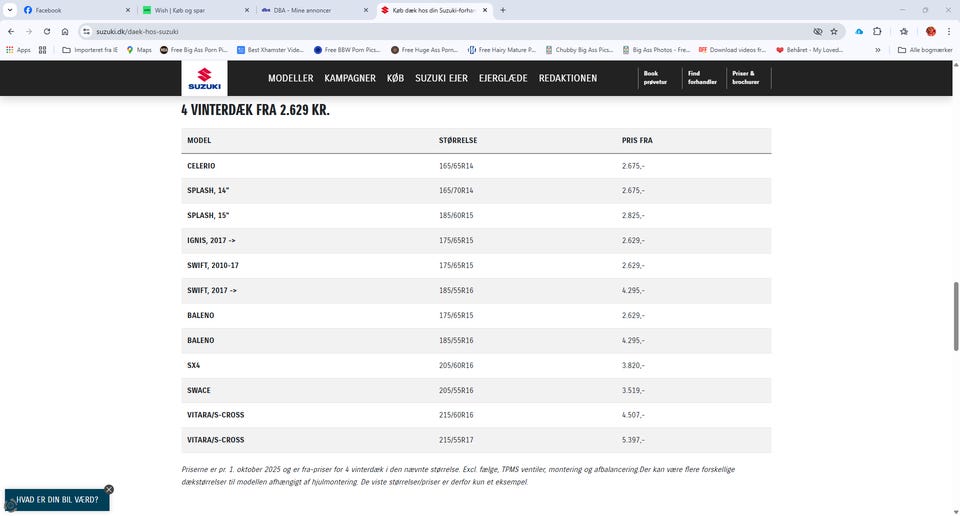Open KØB menu
960x516 pixels.
tap(395, 78)
